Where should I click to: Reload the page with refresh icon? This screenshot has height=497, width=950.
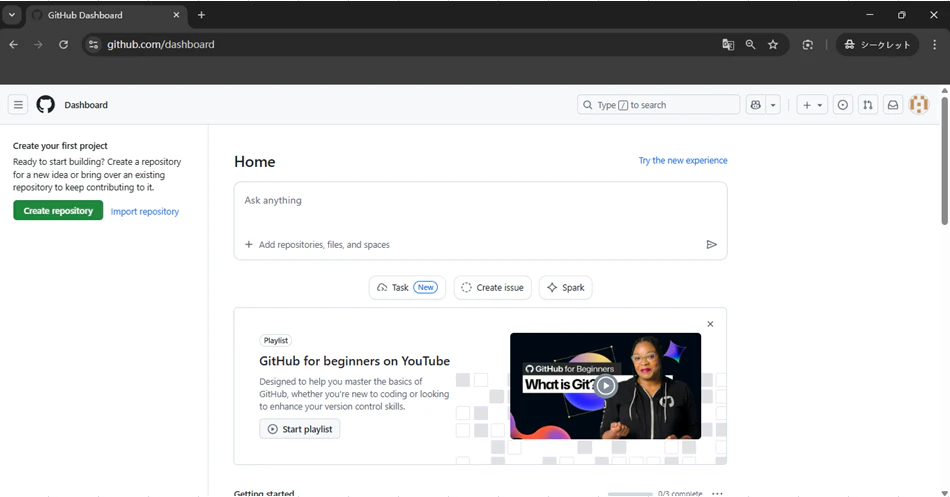click(63, 44)
